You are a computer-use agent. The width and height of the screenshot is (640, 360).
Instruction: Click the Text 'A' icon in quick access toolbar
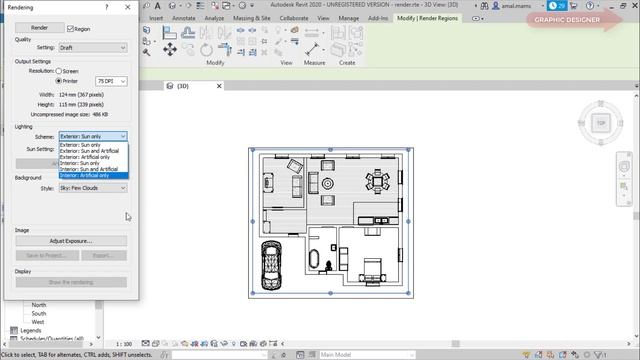click(158, 6)
